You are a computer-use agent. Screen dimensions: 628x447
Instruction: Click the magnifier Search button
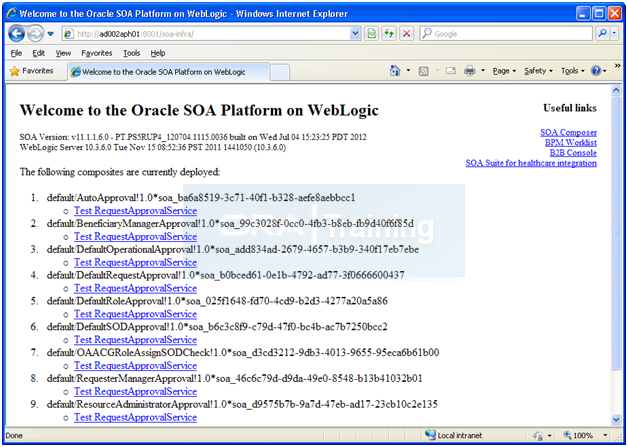(602, 34)
